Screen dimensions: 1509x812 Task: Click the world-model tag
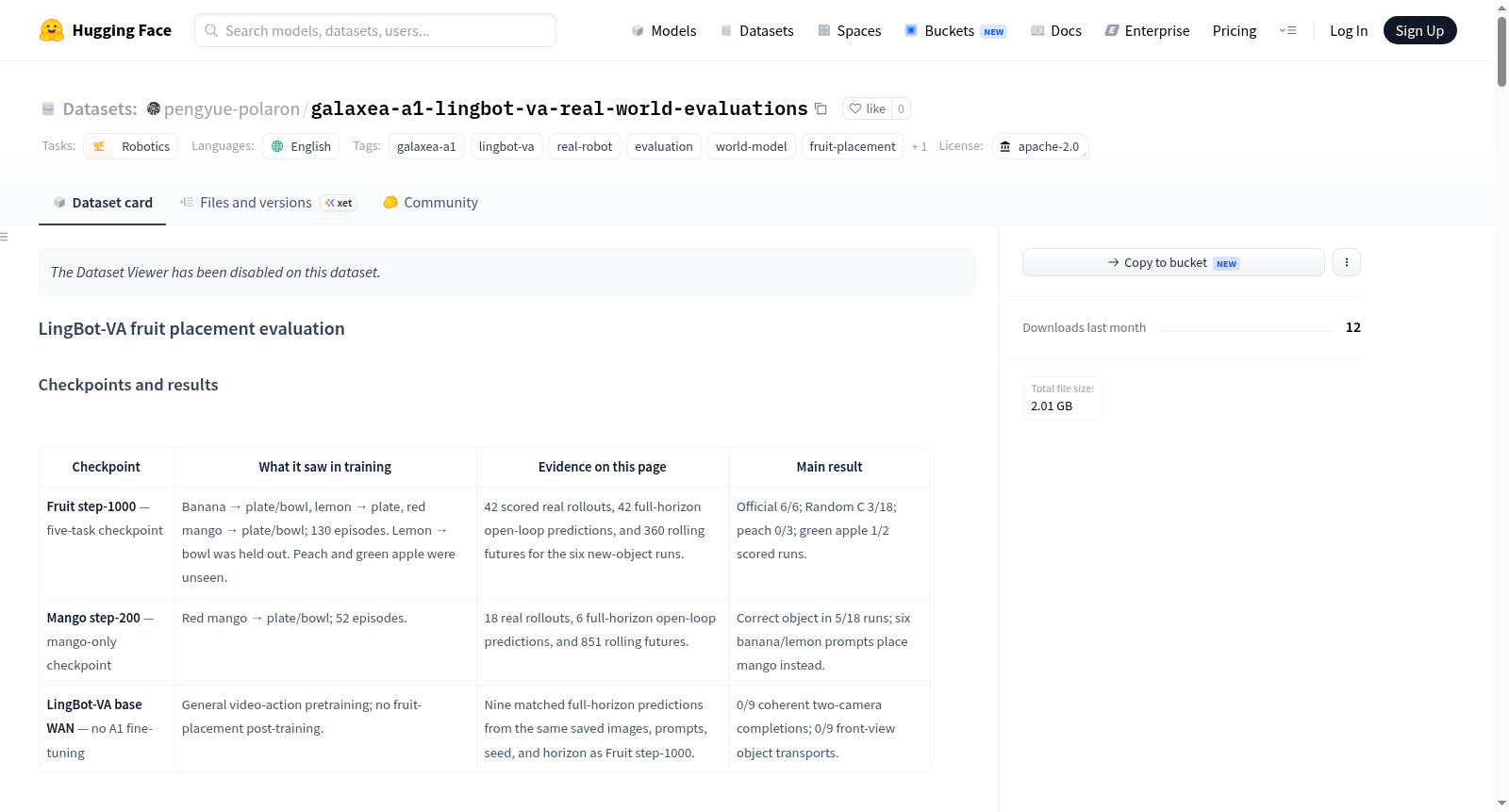pos(752,146)
